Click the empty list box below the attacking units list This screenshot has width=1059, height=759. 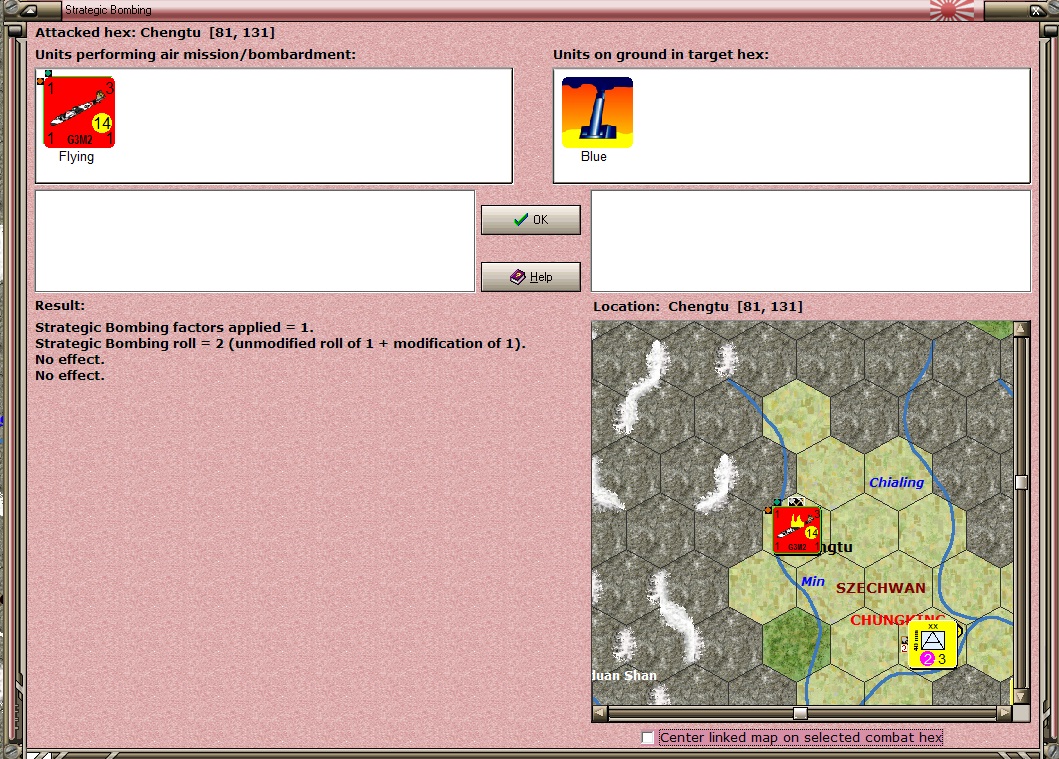(255, 241)
